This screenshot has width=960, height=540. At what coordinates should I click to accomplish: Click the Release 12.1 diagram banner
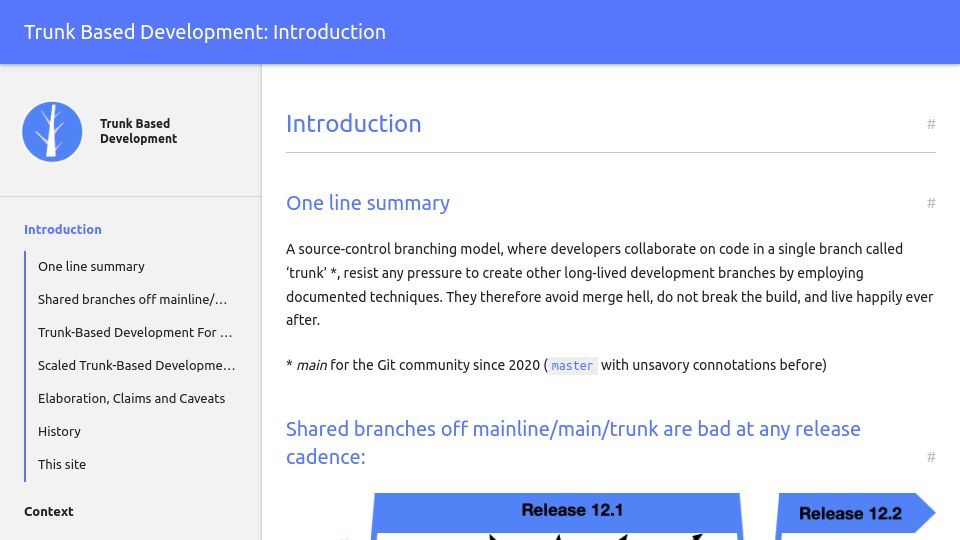click(557, 511)
